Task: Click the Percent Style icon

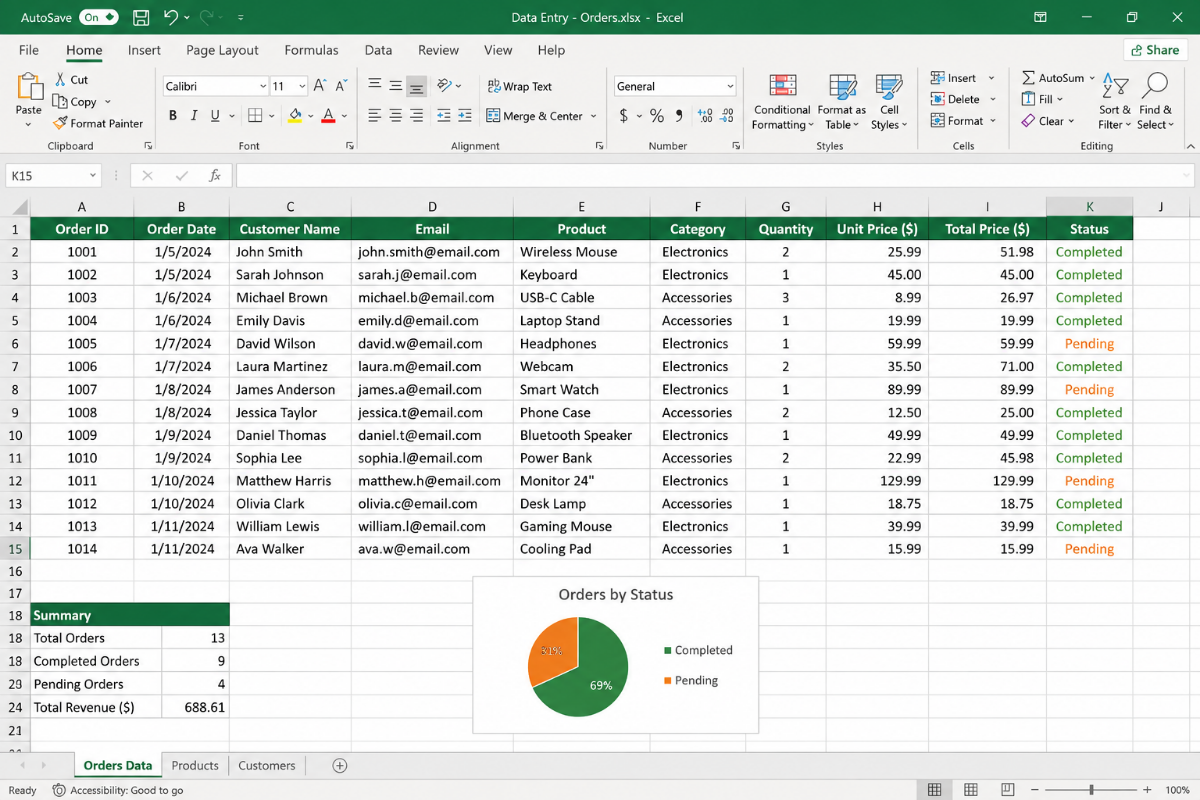Action: pyautogui.click(x=657, y=116)
